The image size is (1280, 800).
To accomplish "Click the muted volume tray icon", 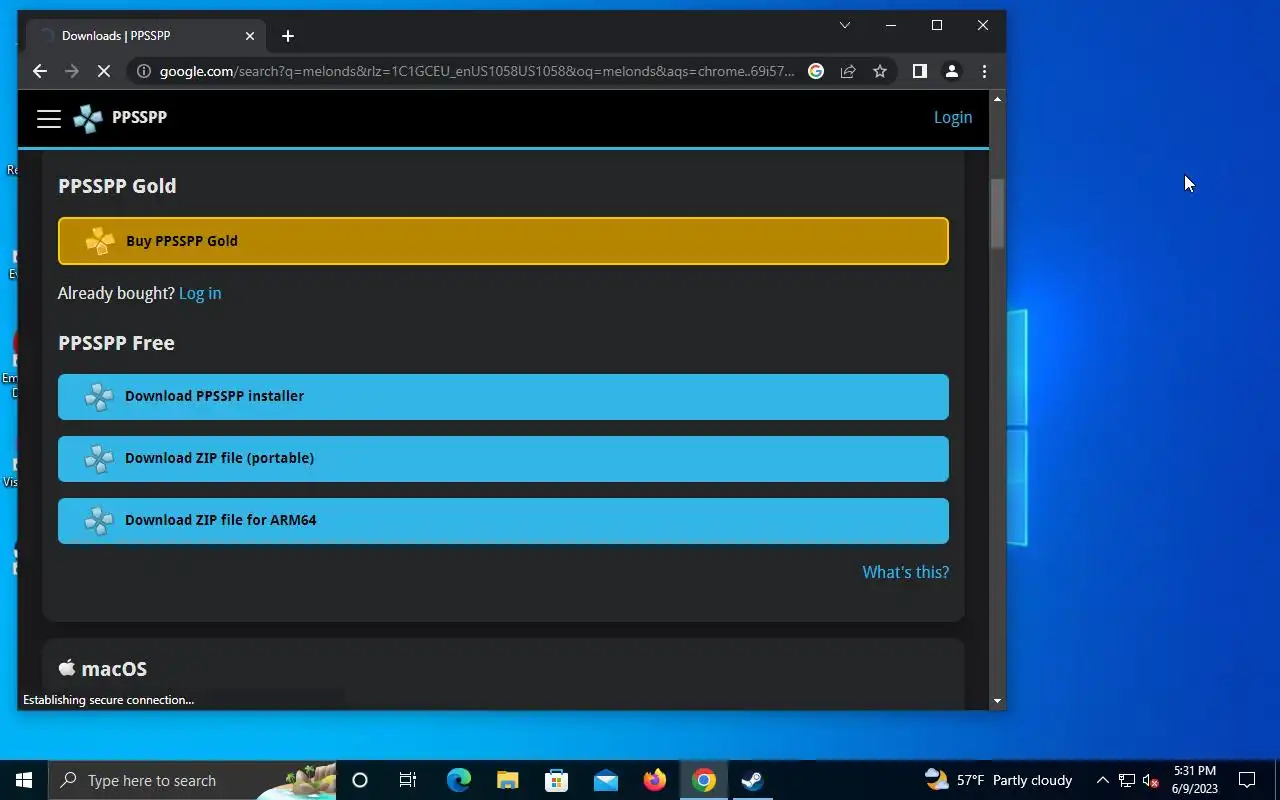I will [x=1151, y=780].
